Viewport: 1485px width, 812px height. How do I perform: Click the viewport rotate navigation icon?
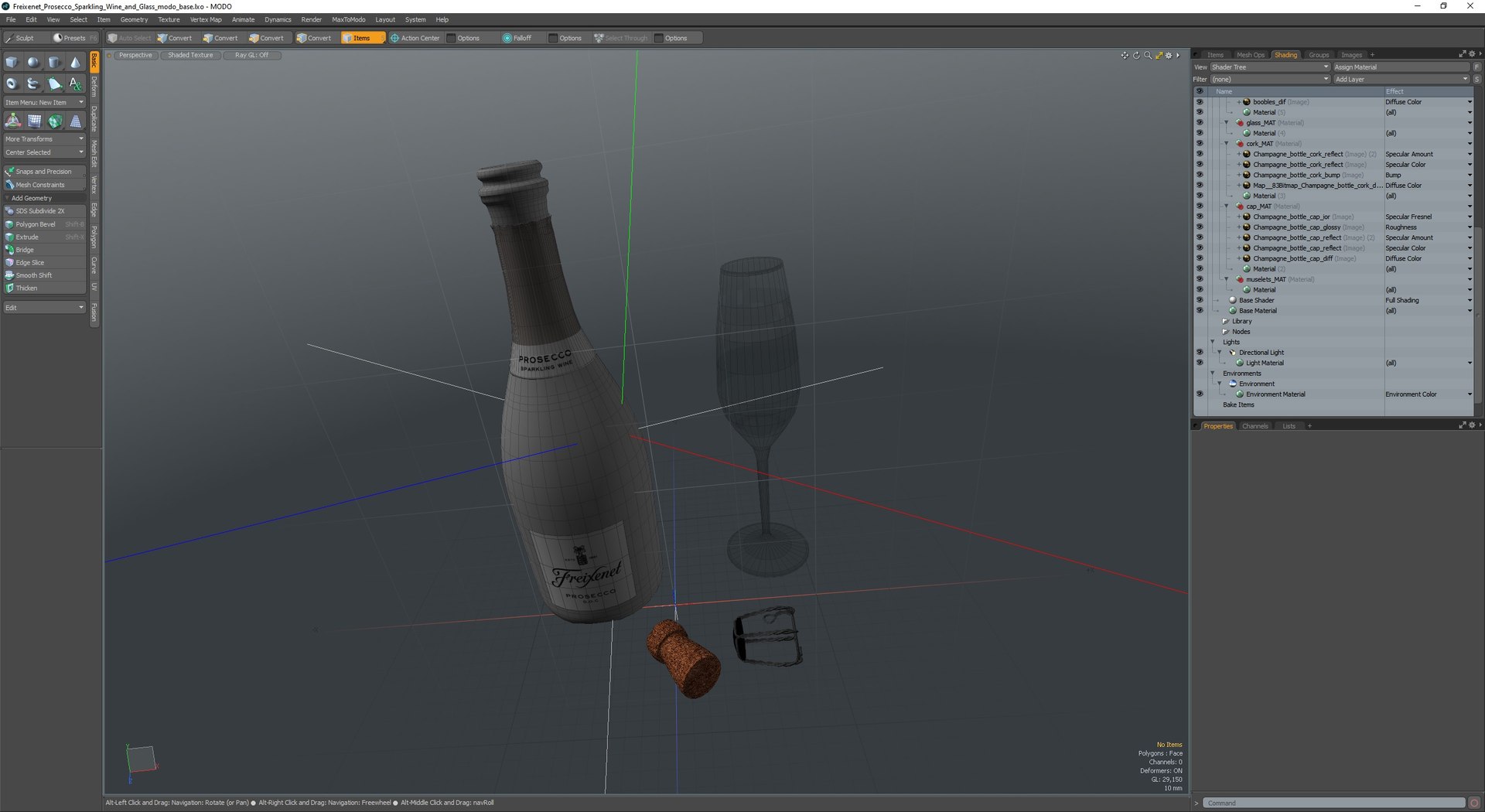(1136, 56)
